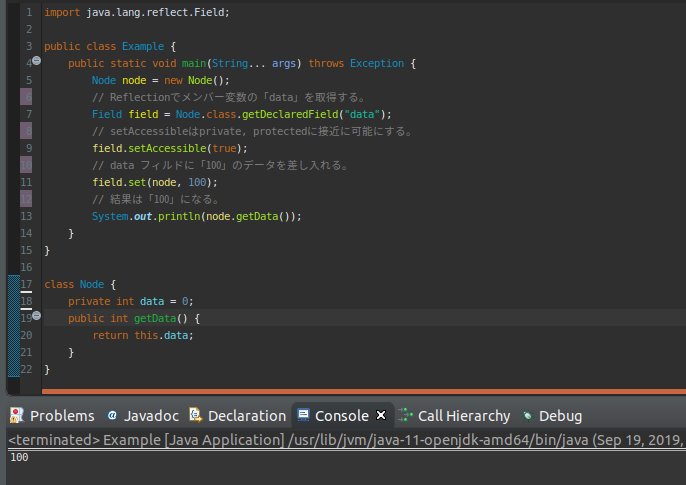
Task: Click the return this.data statement
Action: pos(143,335)
